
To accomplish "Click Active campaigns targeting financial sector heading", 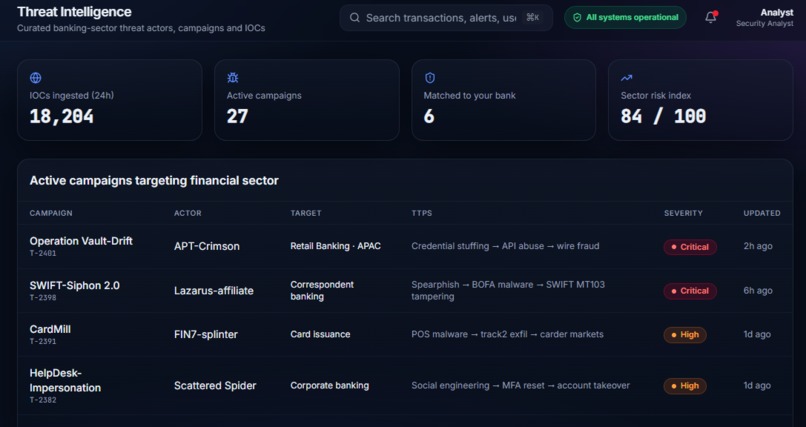I will pyautogui.click(x=154, y=180).
